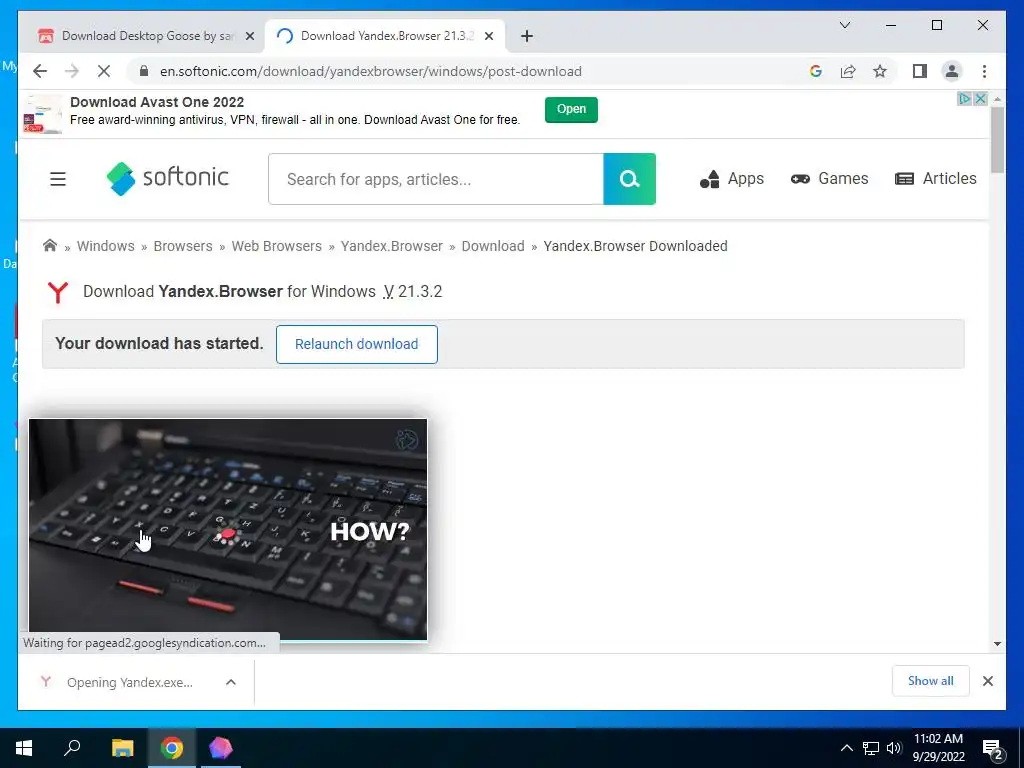
Task: Open the notification center icon
Action: coord(993,749)
